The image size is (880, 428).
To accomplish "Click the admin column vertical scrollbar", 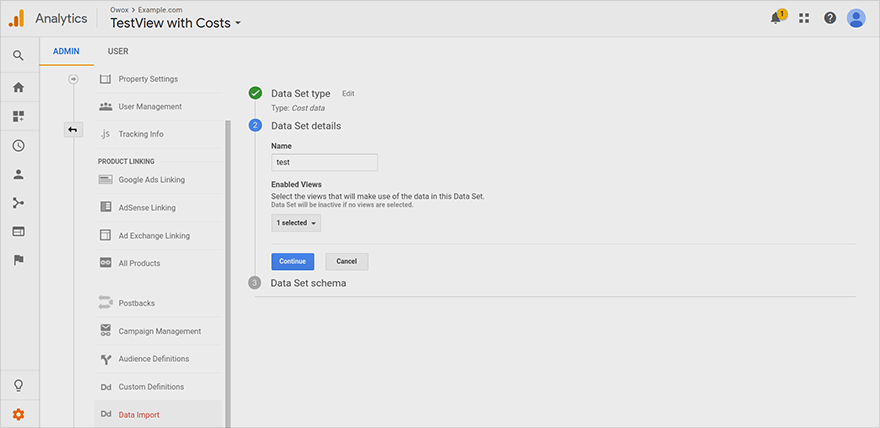I will tap(227, 274).
